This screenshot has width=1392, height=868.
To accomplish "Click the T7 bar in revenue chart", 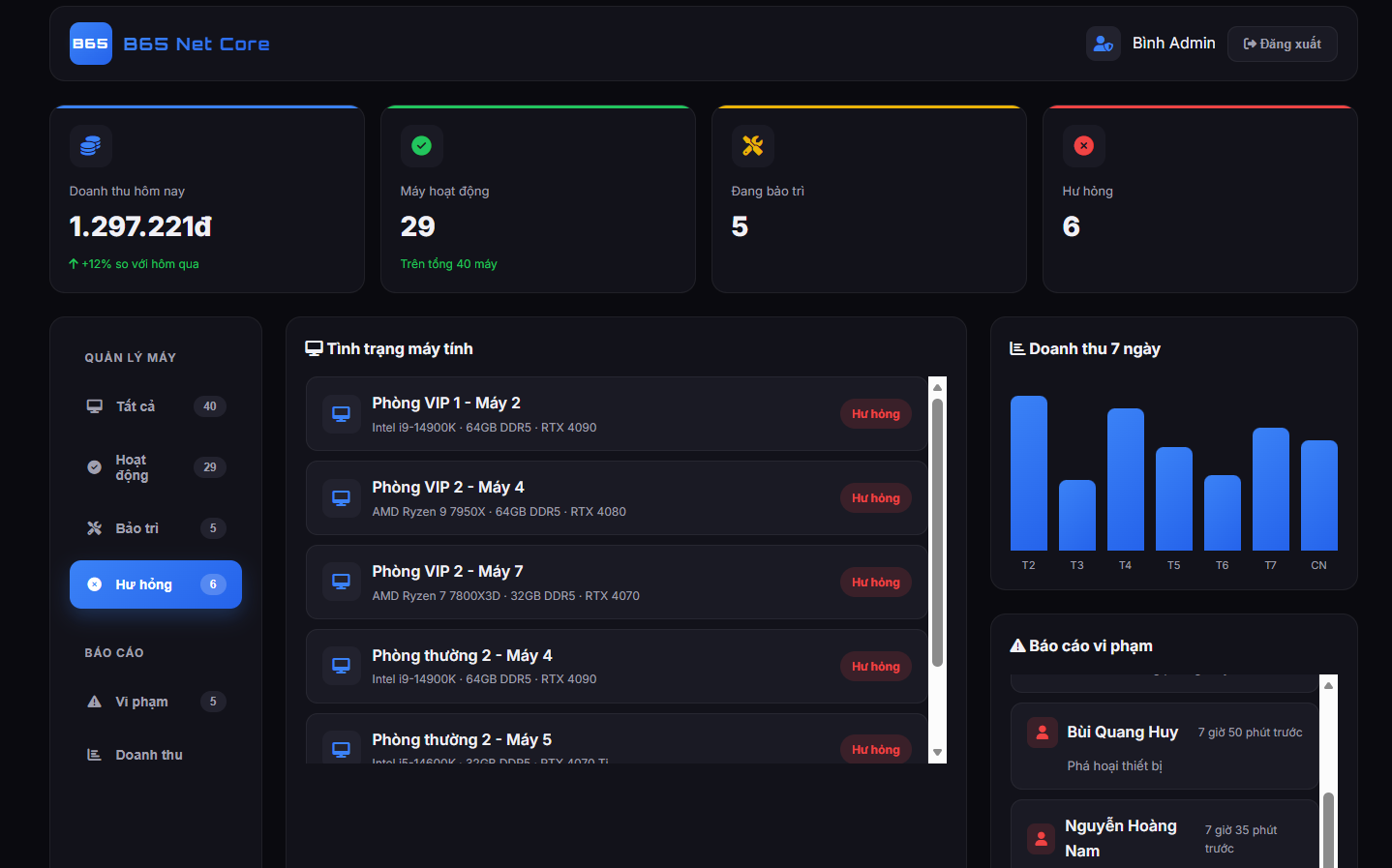I will coord(1270,489).
